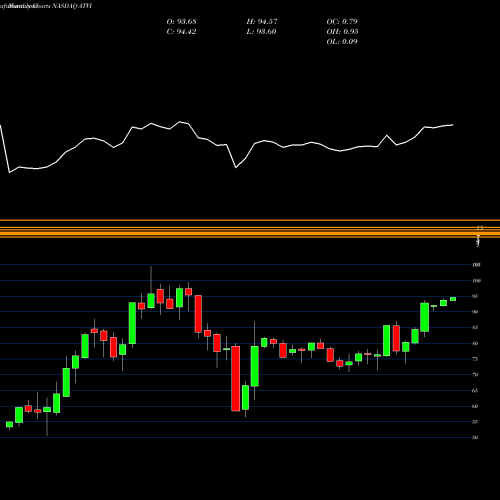Click the 85 price axis label
Viewport: 500px width, 500px height.
tap(475, 328)
